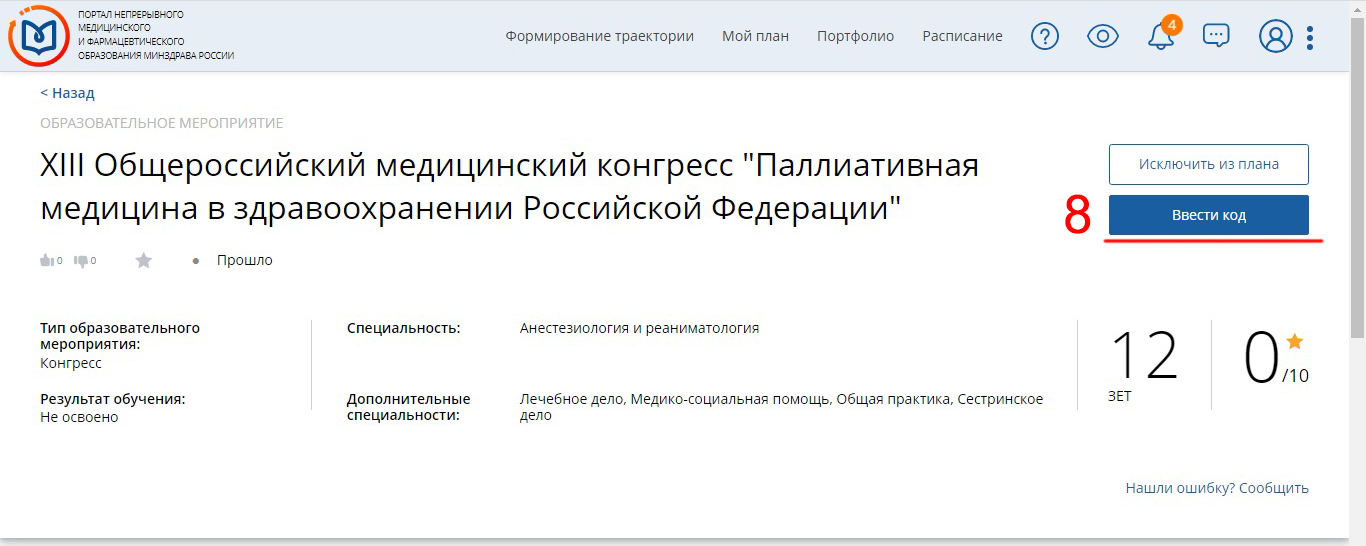Toggle the accessibility eye icon

1102,36
